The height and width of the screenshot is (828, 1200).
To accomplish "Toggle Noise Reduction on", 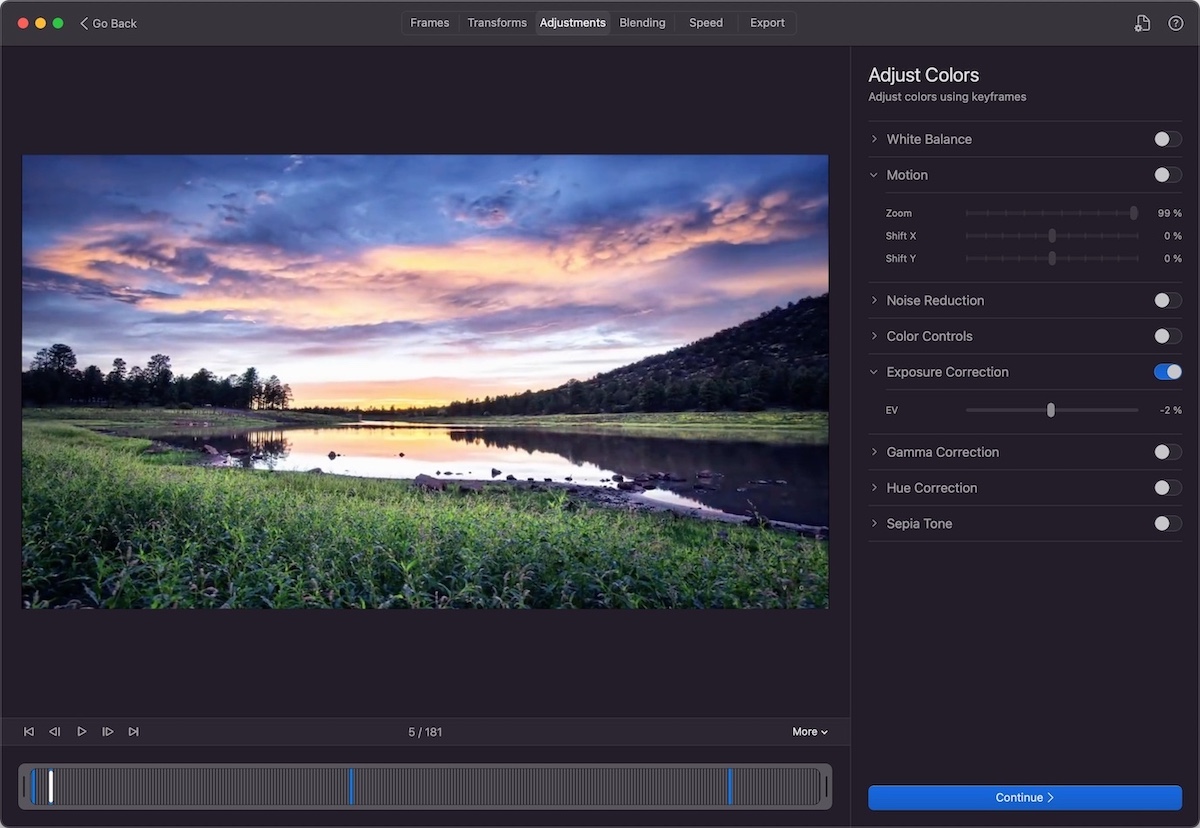I will point(1167,300).
